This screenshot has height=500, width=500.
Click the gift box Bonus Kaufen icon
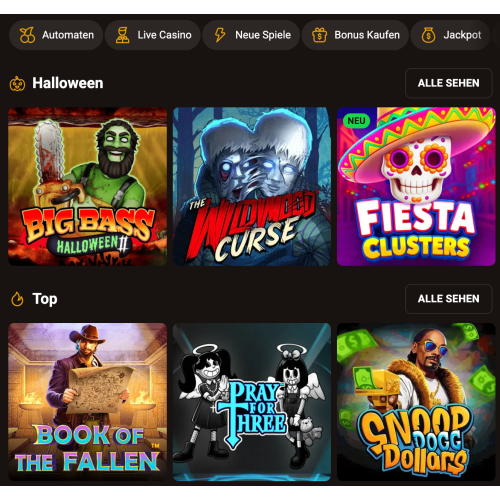[319, 35]
